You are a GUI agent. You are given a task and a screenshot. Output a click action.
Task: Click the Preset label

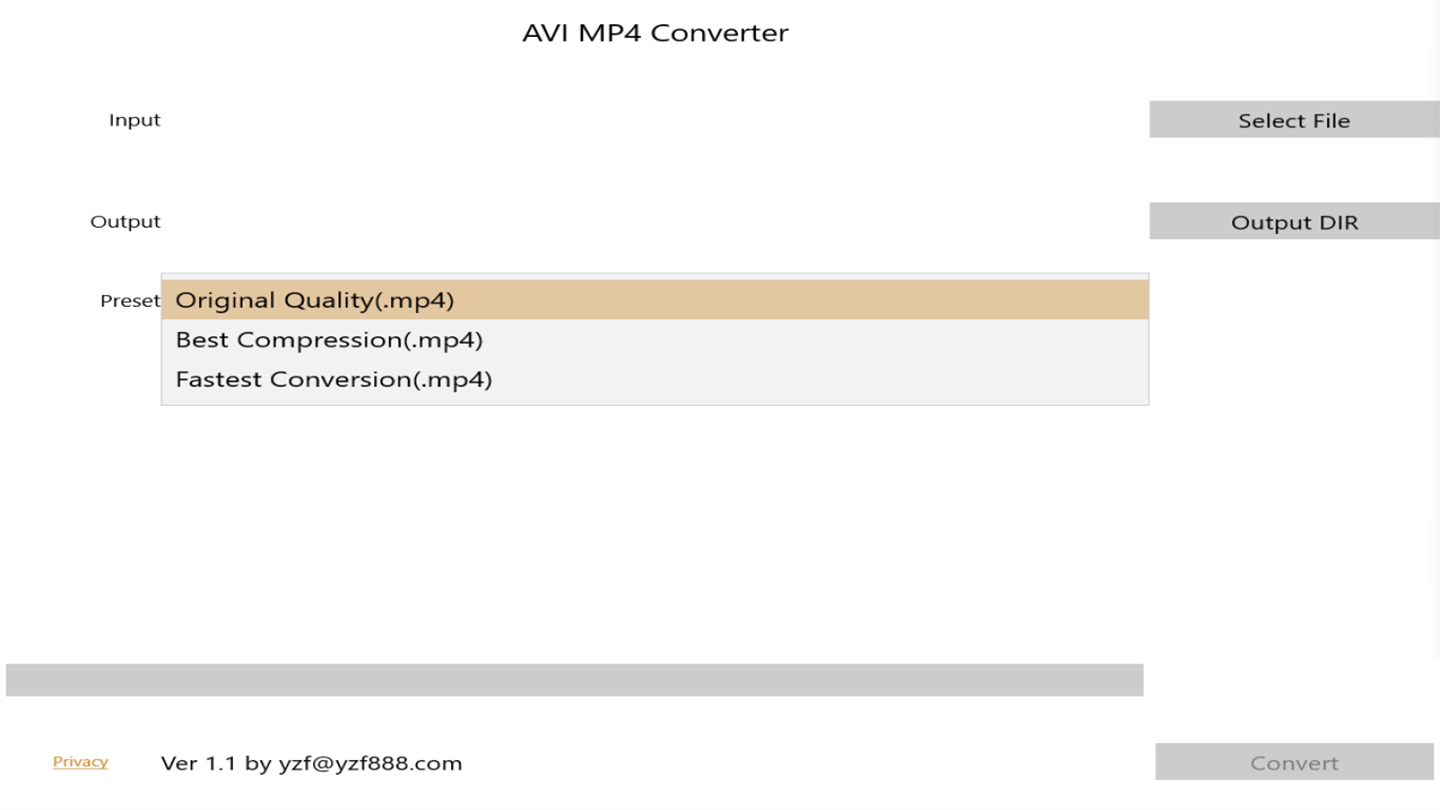point(129,301)
